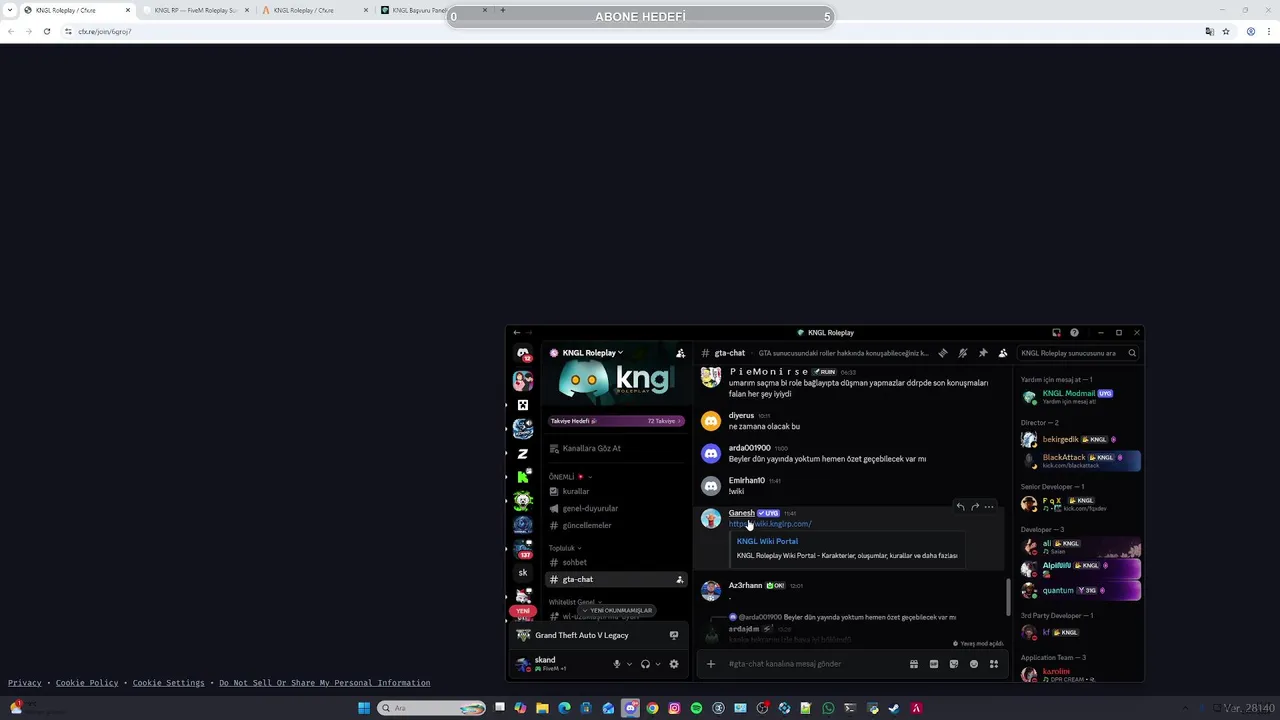Open emoji picker in message bar
This screenshot has height=720, width=1280.
(x=974, y=664)
